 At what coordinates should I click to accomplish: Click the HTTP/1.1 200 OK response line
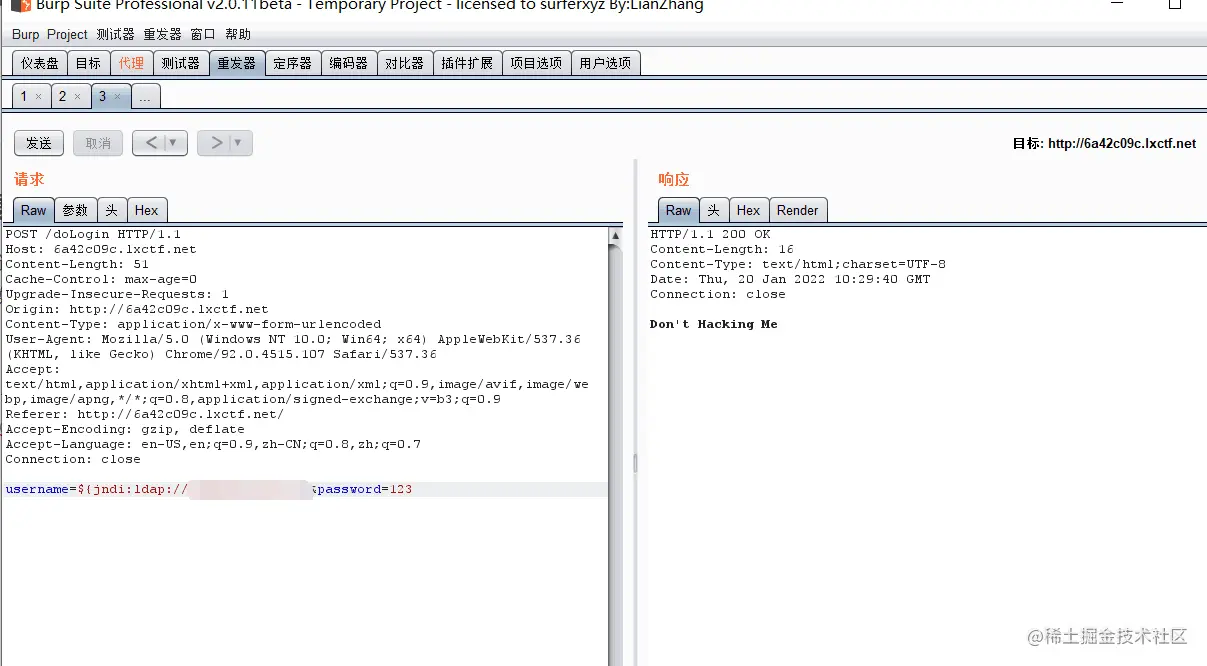(710, 234)
